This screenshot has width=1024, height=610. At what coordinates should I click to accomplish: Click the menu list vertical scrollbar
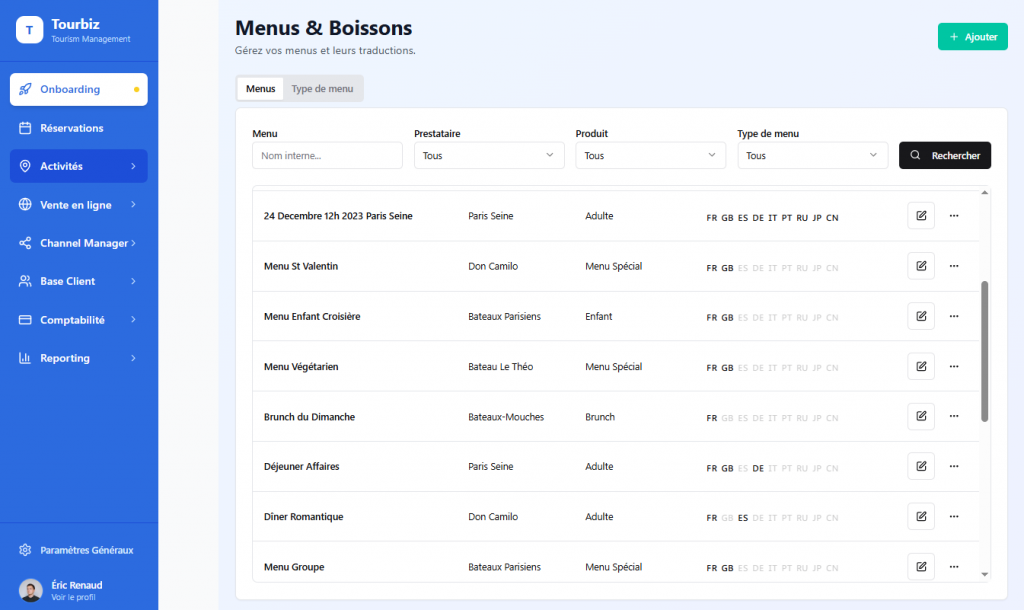click(984, 350)
